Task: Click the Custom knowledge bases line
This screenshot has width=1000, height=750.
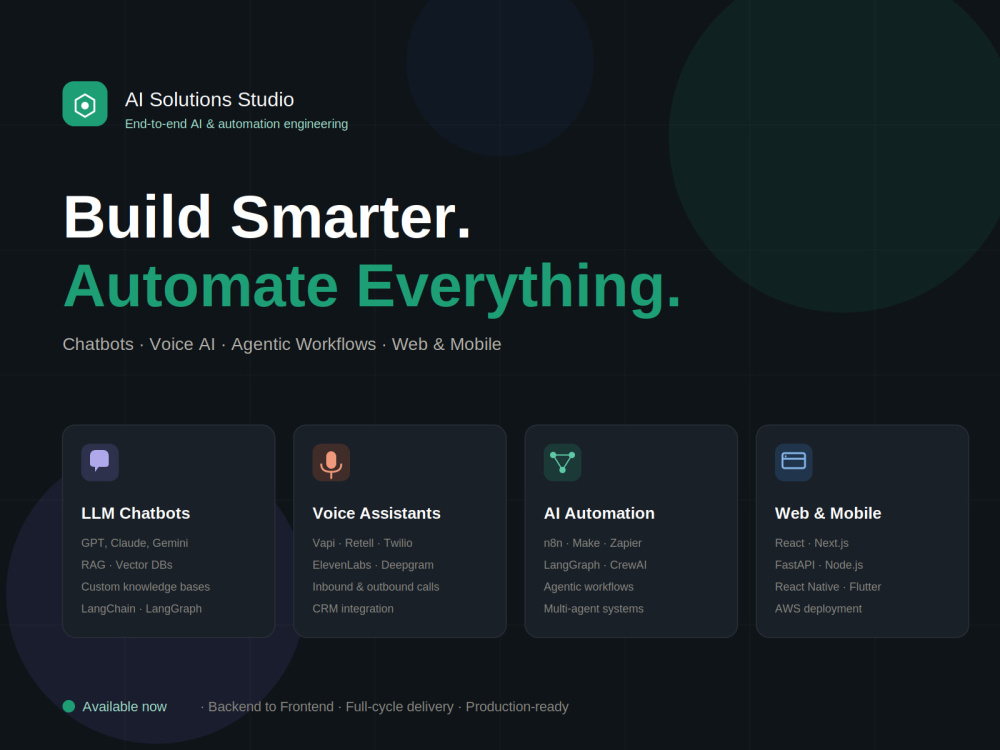Action: [145, 587]
